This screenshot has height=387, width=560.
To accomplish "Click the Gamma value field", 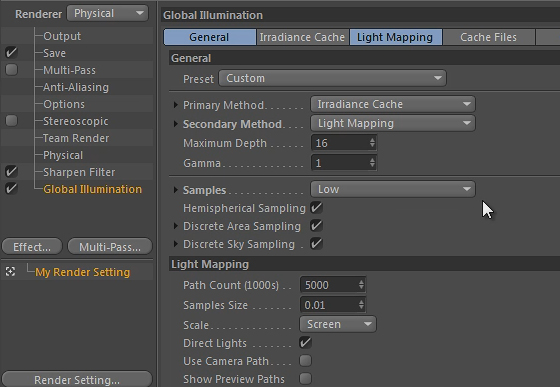I will tap(340, 163).
